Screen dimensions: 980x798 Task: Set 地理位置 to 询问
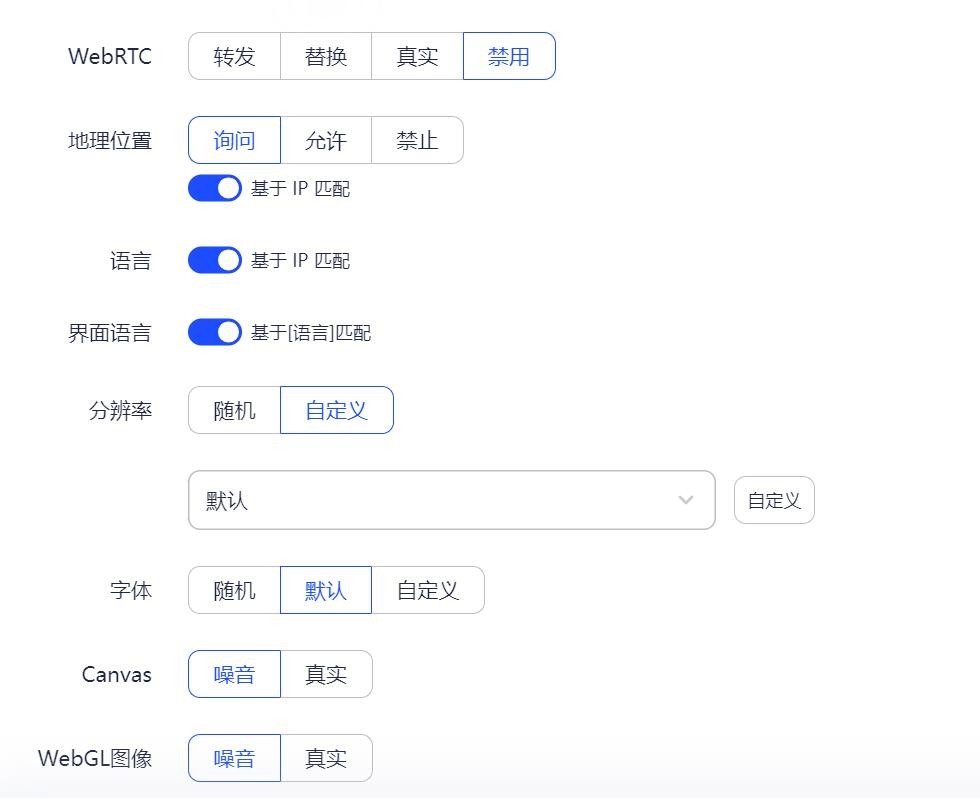[234, 140]
